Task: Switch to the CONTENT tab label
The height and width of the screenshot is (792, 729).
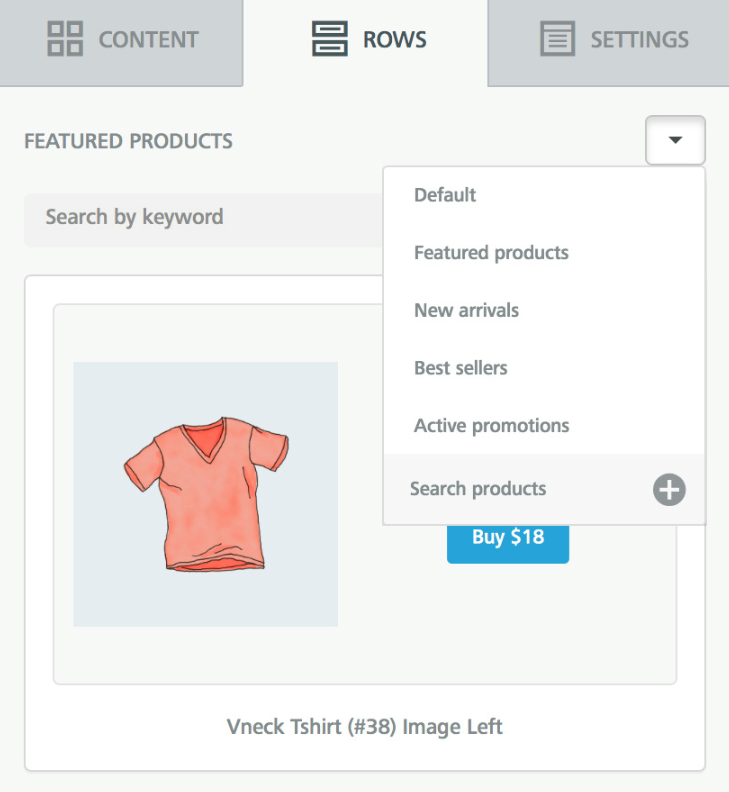Action: [x=148, y=40]
